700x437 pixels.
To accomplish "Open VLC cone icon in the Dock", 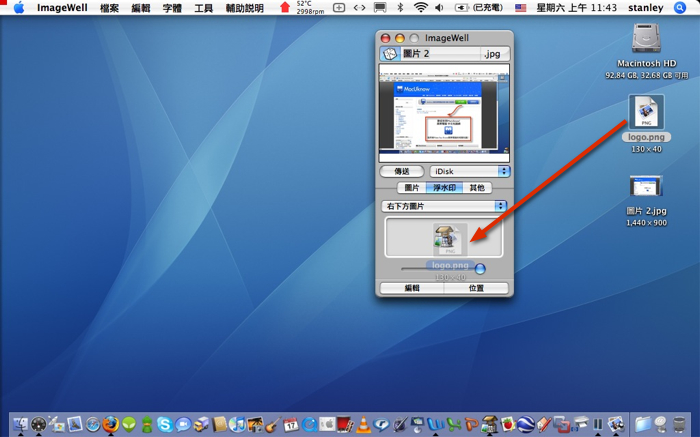I will click(x=363, y=424).
